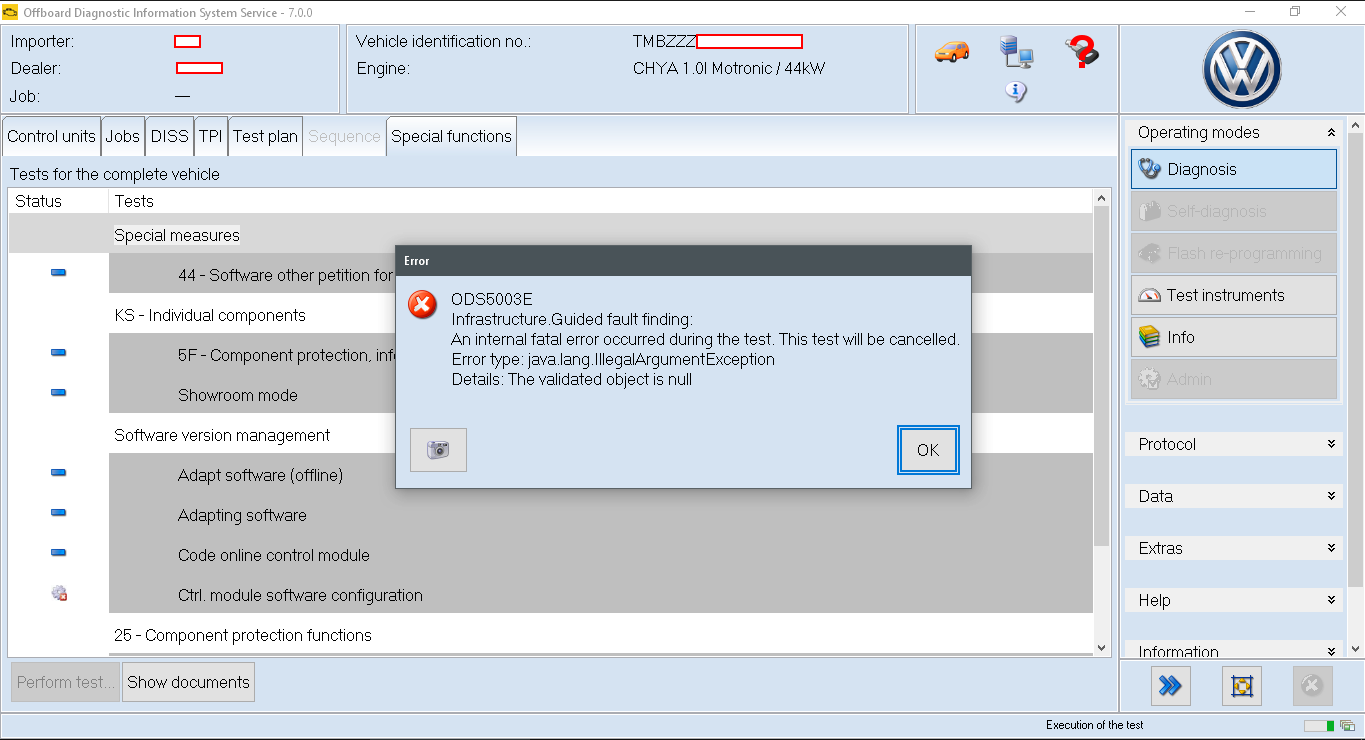Collapse the Operating modes section
This screenshot has height=740, width=1365.
click(1234, 132)
